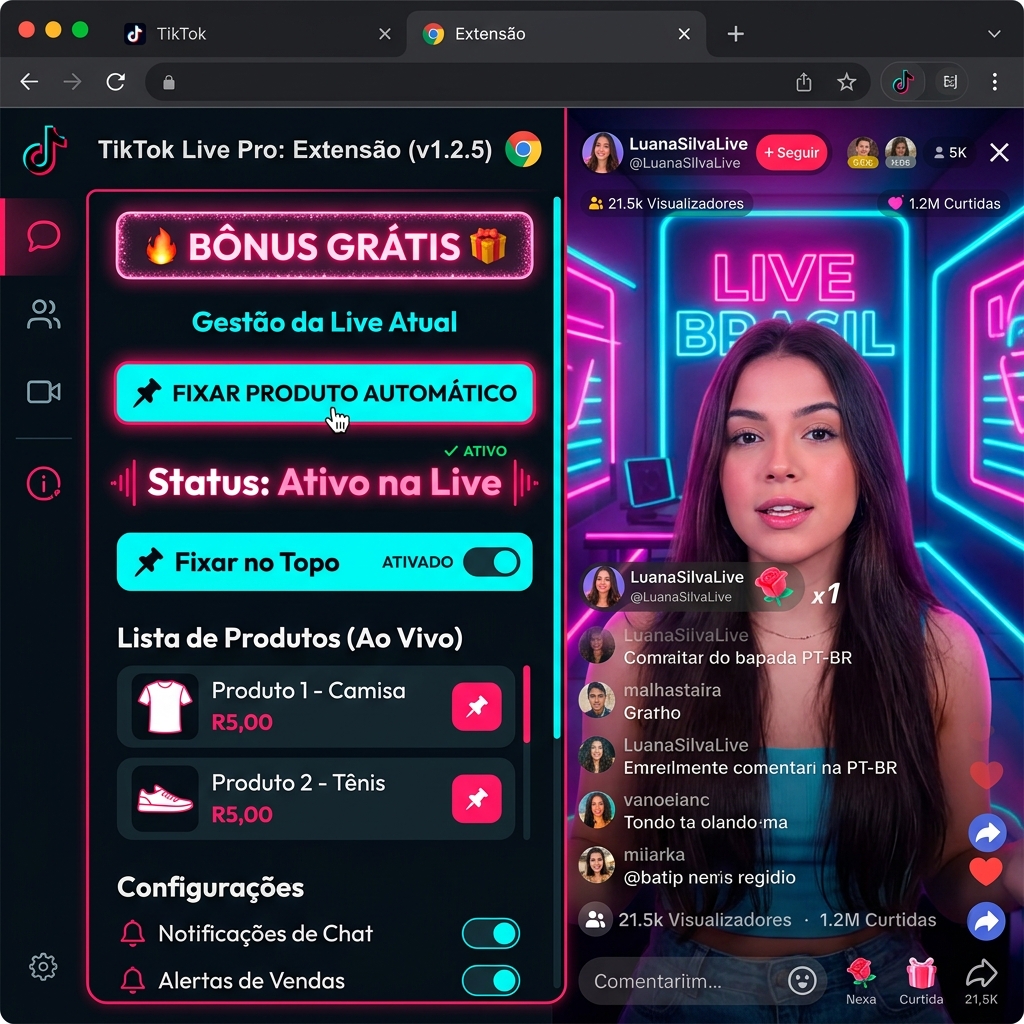Screen dimensions: 1024x1024
Task: Open a new browser tab
Action: (x=735, y=34)
